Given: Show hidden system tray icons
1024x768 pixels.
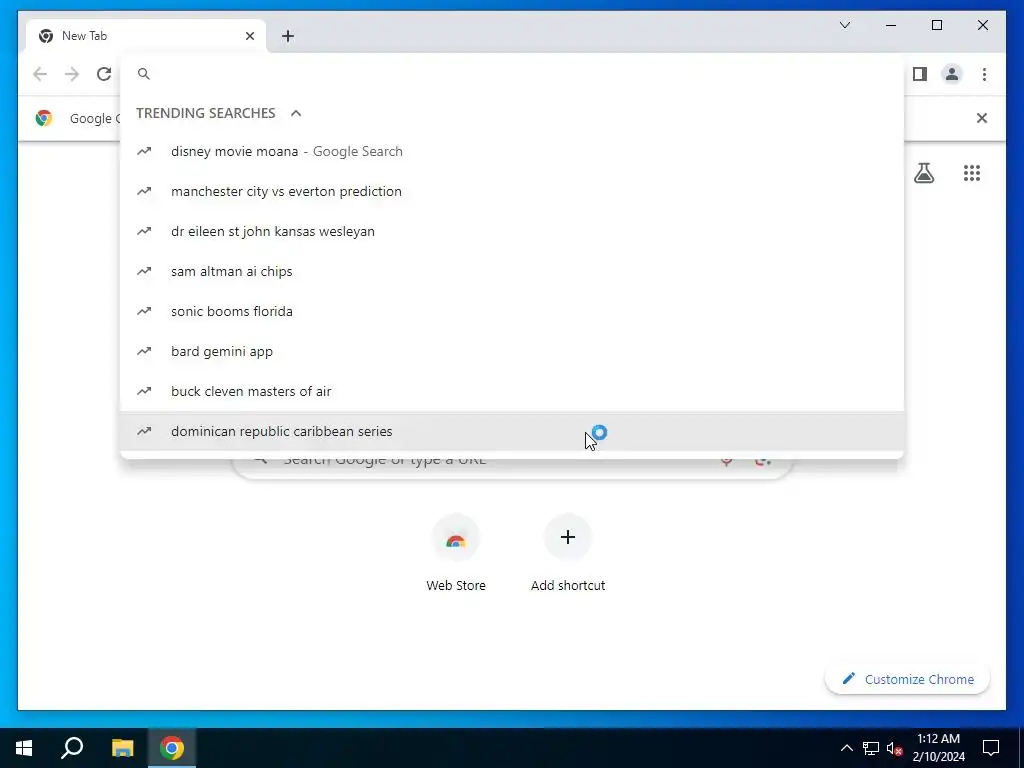Looking at the screenshot, I should [x=846, y=748].
